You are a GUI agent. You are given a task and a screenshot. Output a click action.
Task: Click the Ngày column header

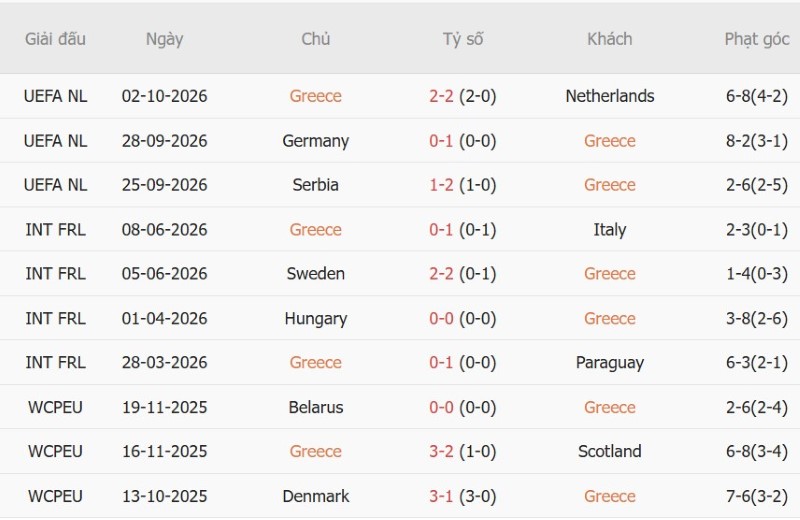click(x=164, y=39)
